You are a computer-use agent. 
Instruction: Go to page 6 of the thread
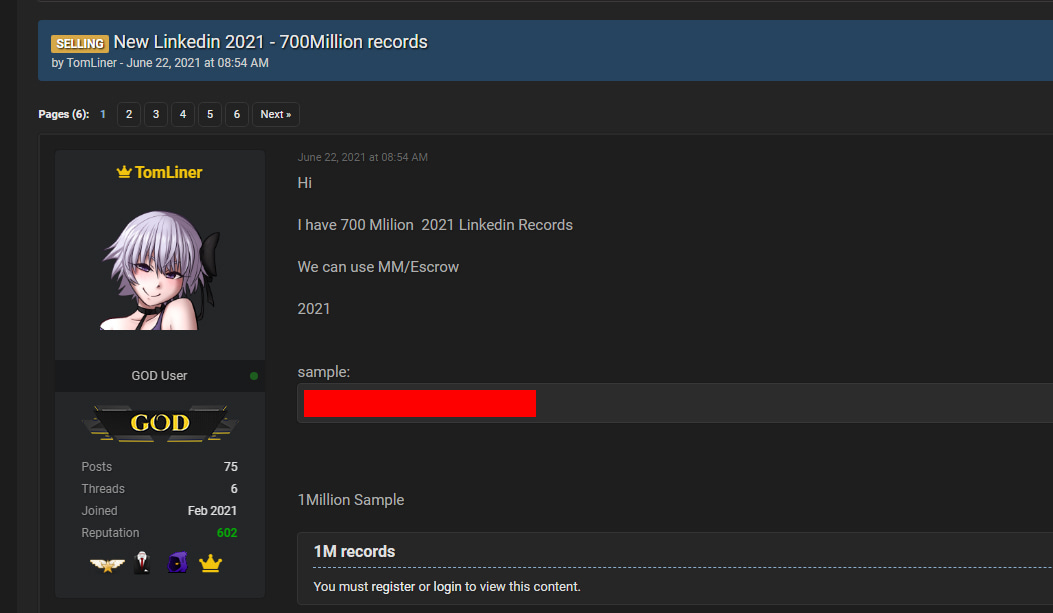236,114
